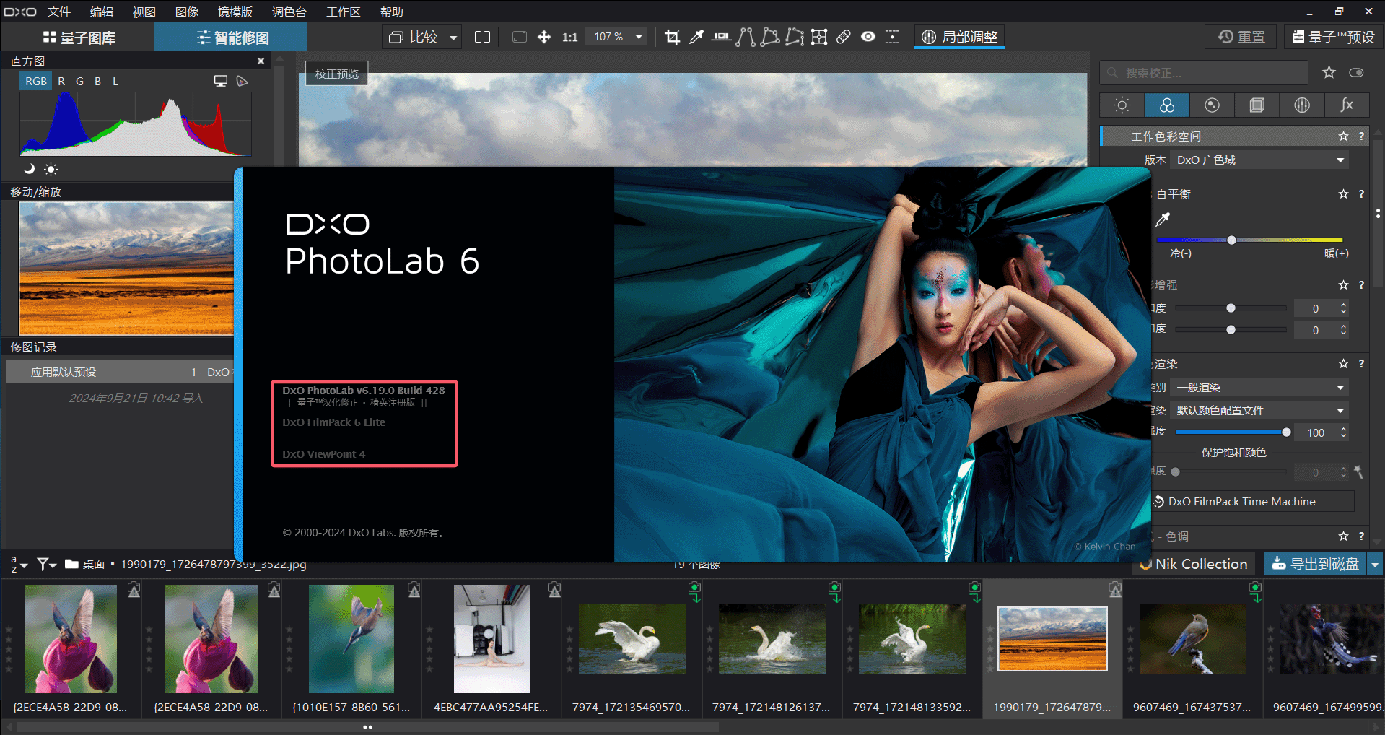Show favorite corrections with the star icon
Viewport: 1385px width, 735px height.
[x=1329, y=72]
